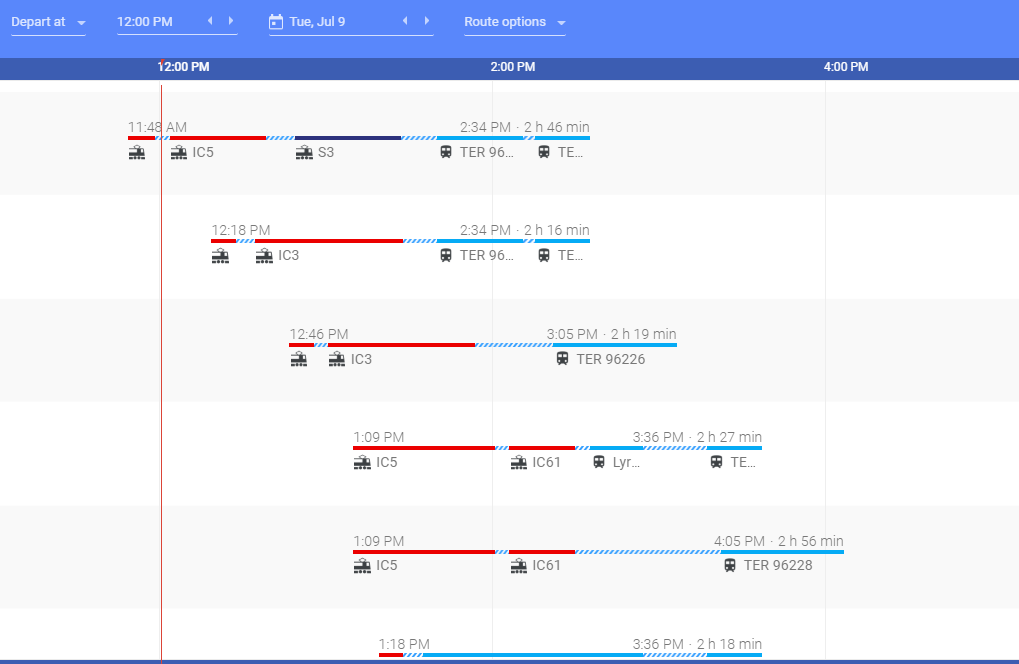
Task: Choose the route arriving 4:05 PM
Action: (598, 553)
